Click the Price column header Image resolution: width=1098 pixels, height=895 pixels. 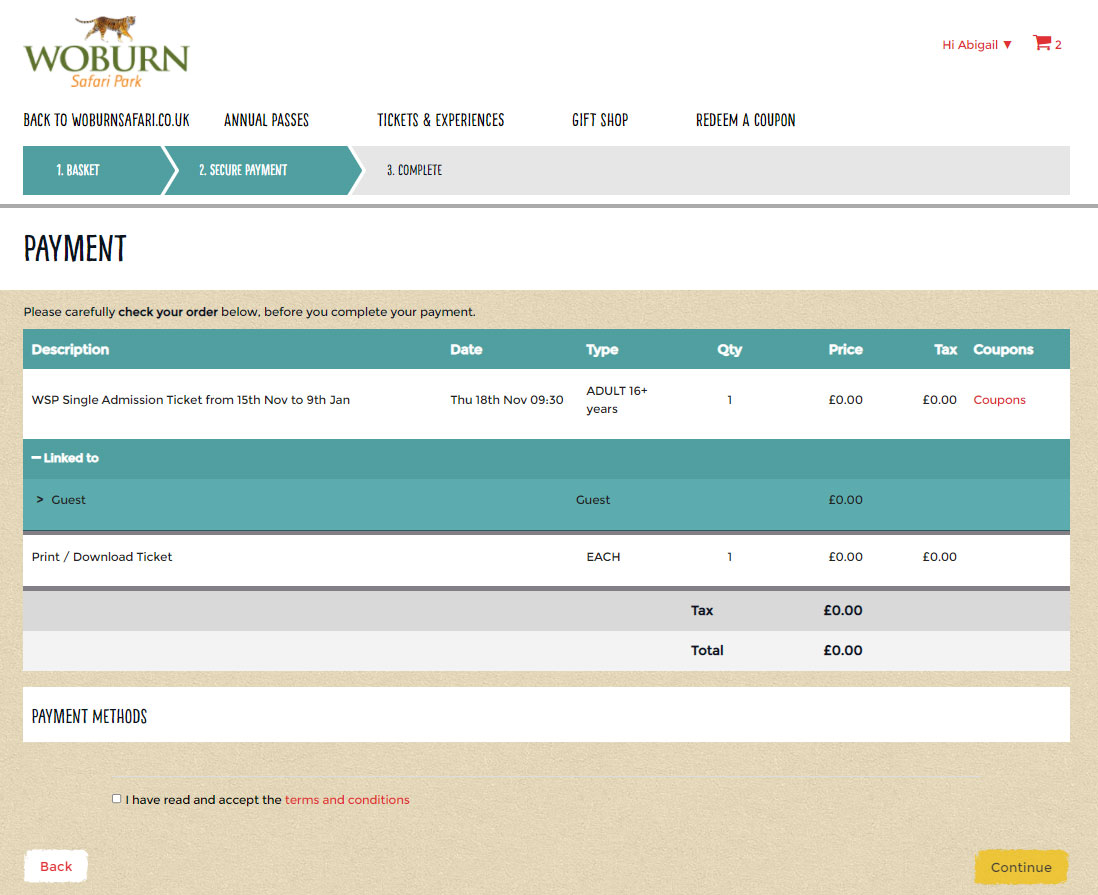845,349
